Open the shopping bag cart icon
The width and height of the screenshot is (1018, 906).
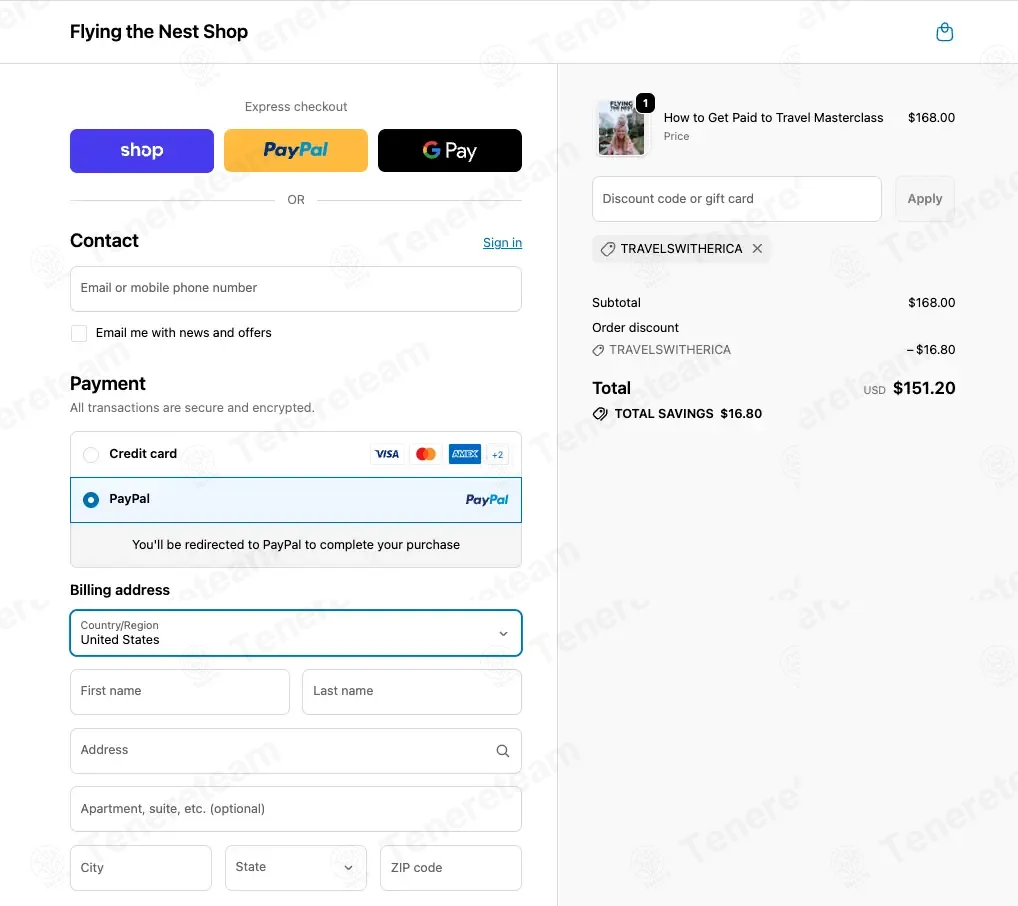tap(945, 32)
